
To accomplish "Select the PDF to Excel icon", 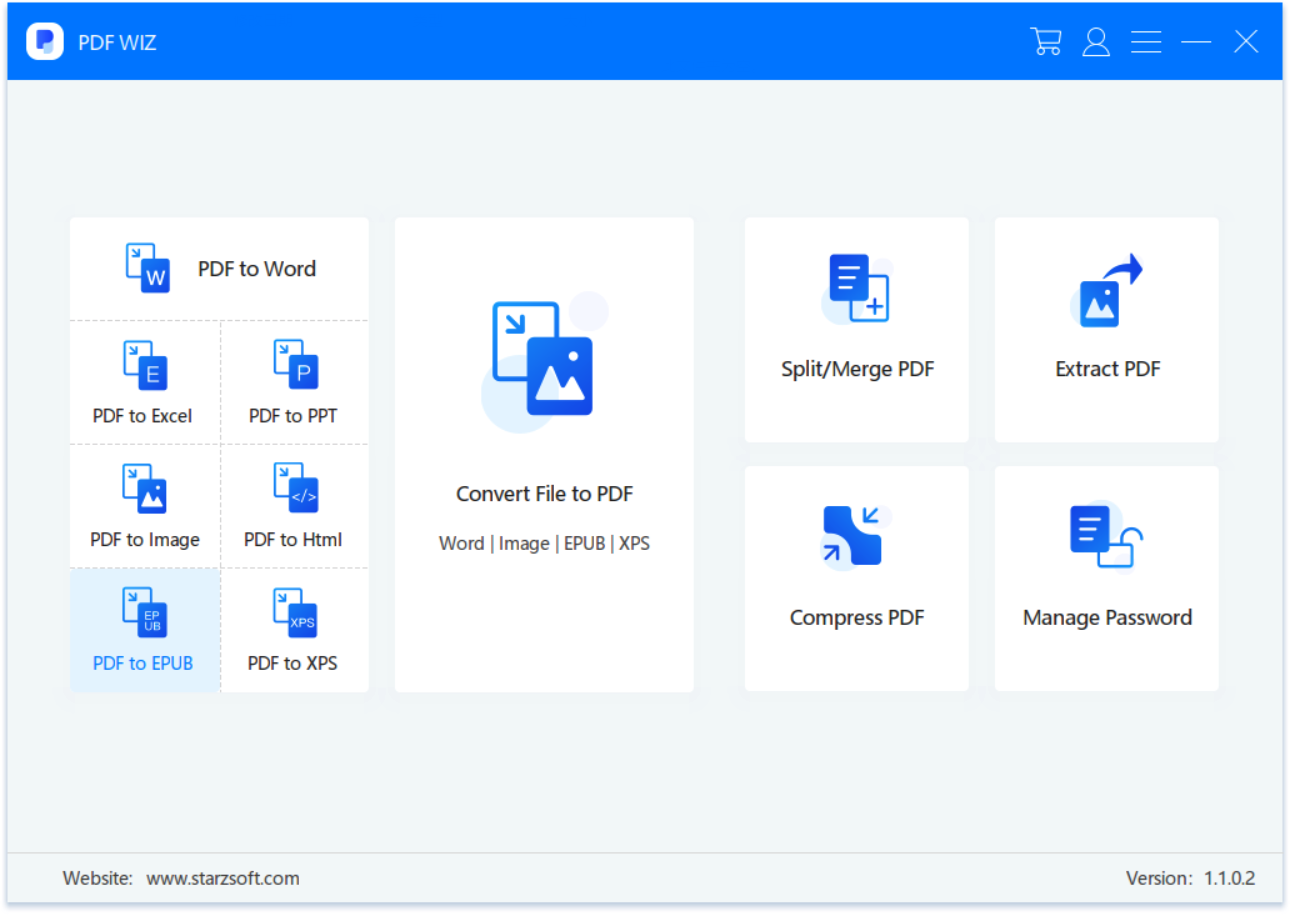I will pos(144,365).
